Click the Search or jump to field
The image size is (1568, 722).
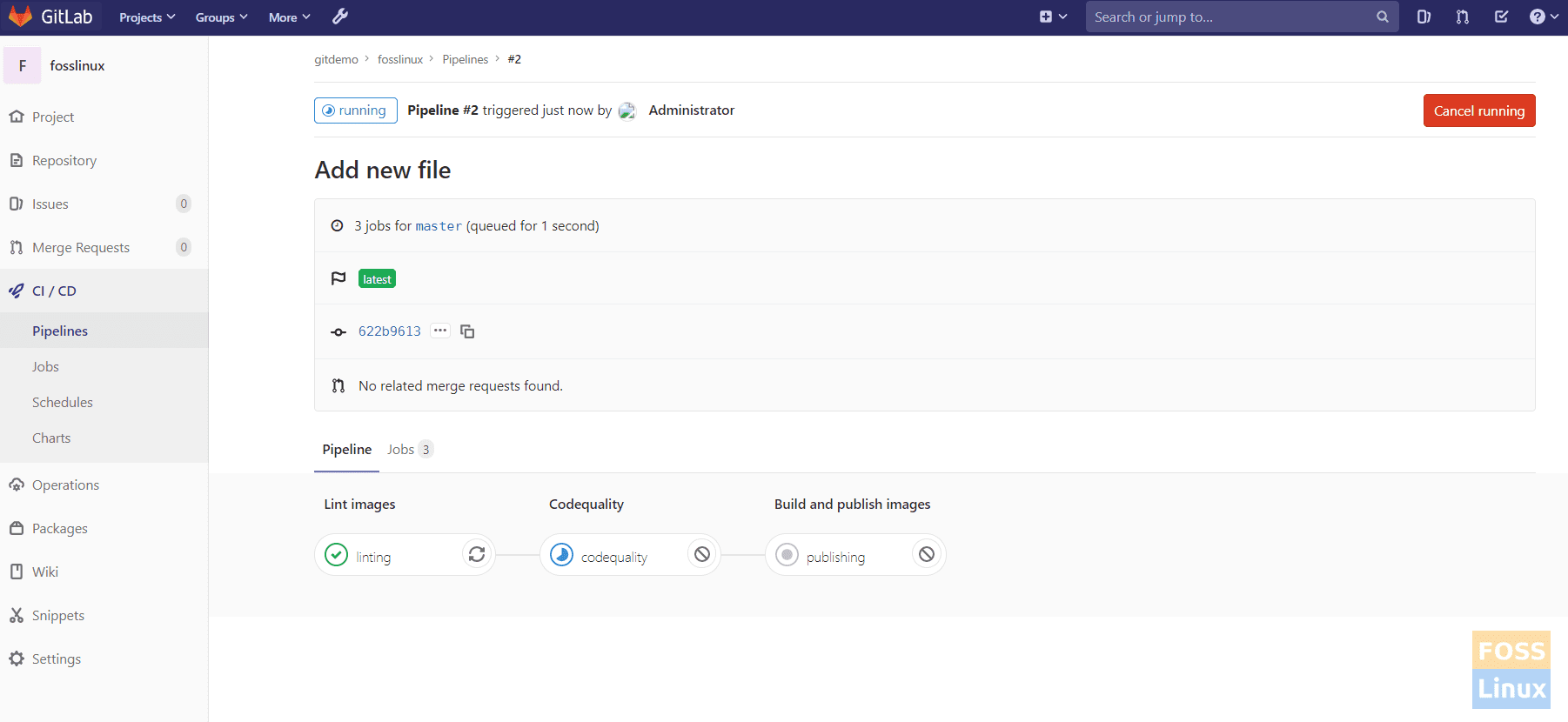pyautogui.click(x=1231, y=17)
